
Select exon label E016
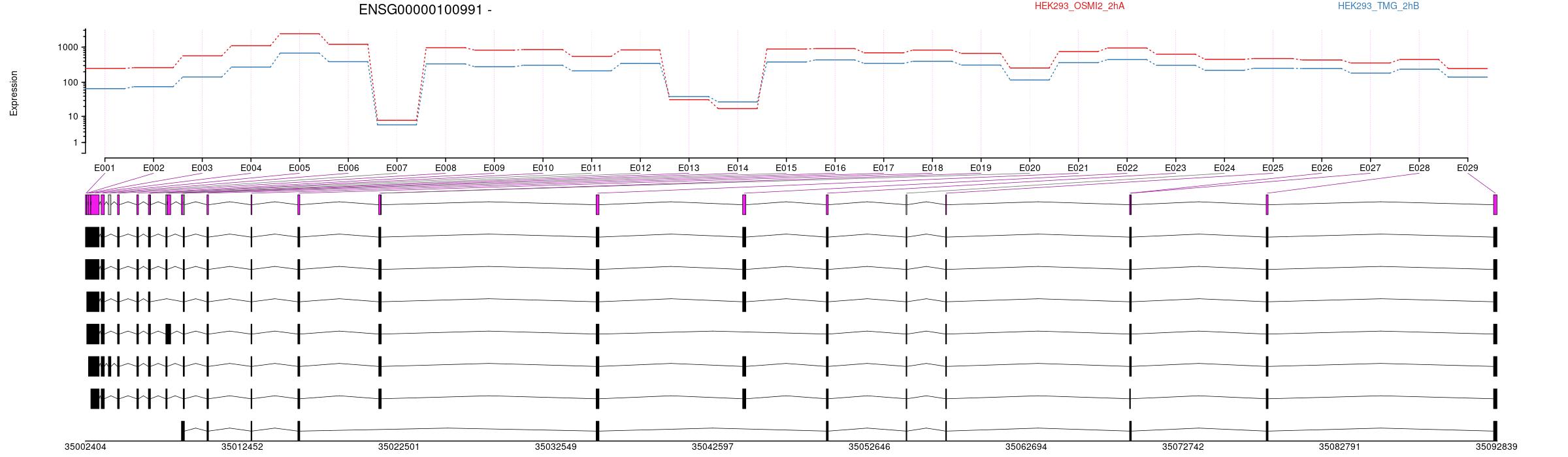(x=835, y=168)
